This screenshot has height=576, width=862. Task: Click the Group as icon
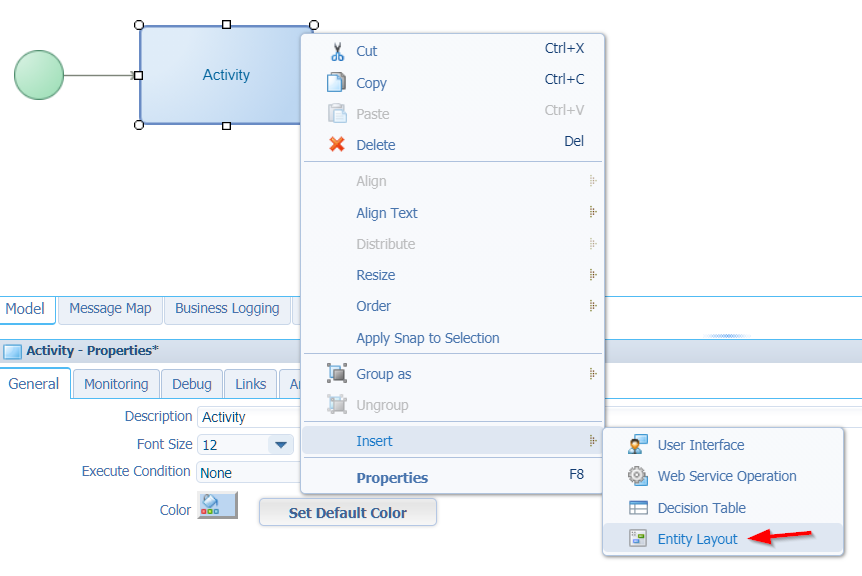pyautogui.click(x=337, y=373)
